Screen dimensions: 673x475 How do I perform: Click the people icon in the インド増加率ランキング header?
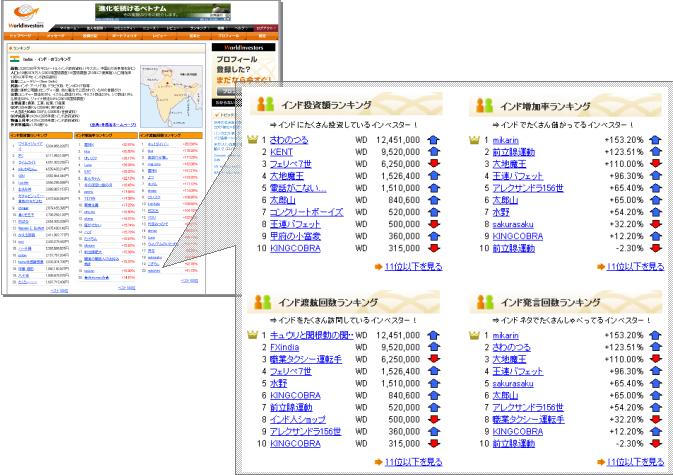(x=484, y=105)
